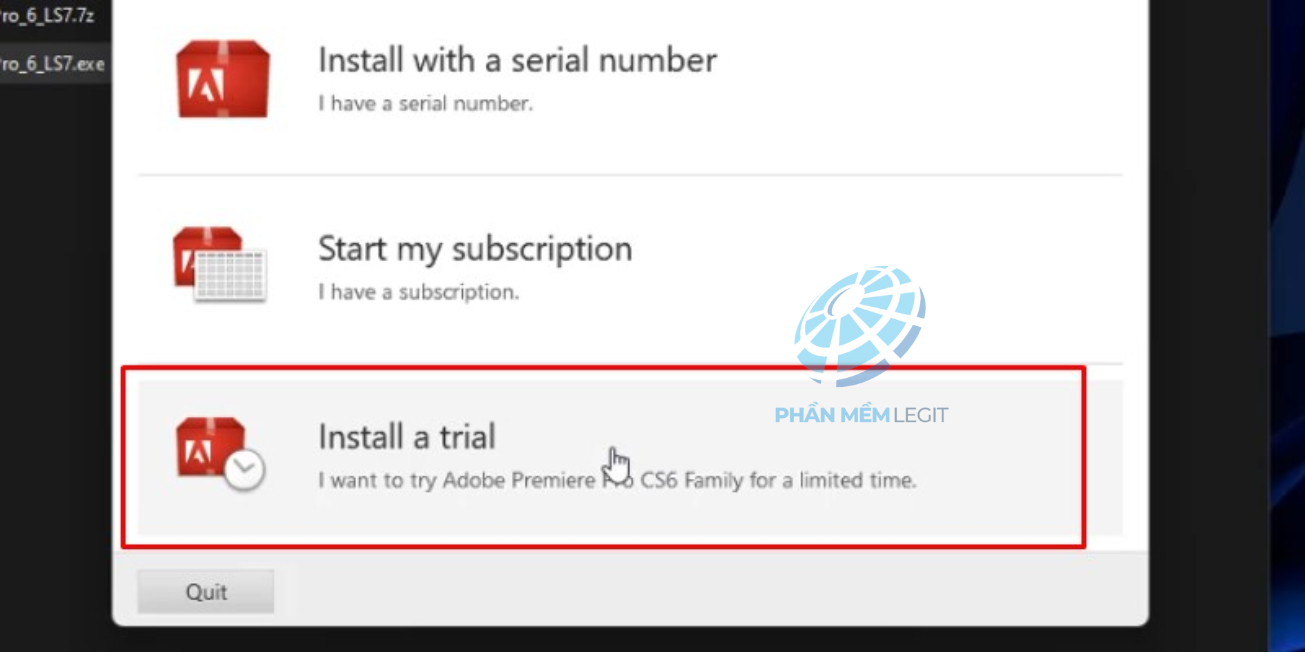Click the Adobe box with clock icon

(x=221, y=453)
